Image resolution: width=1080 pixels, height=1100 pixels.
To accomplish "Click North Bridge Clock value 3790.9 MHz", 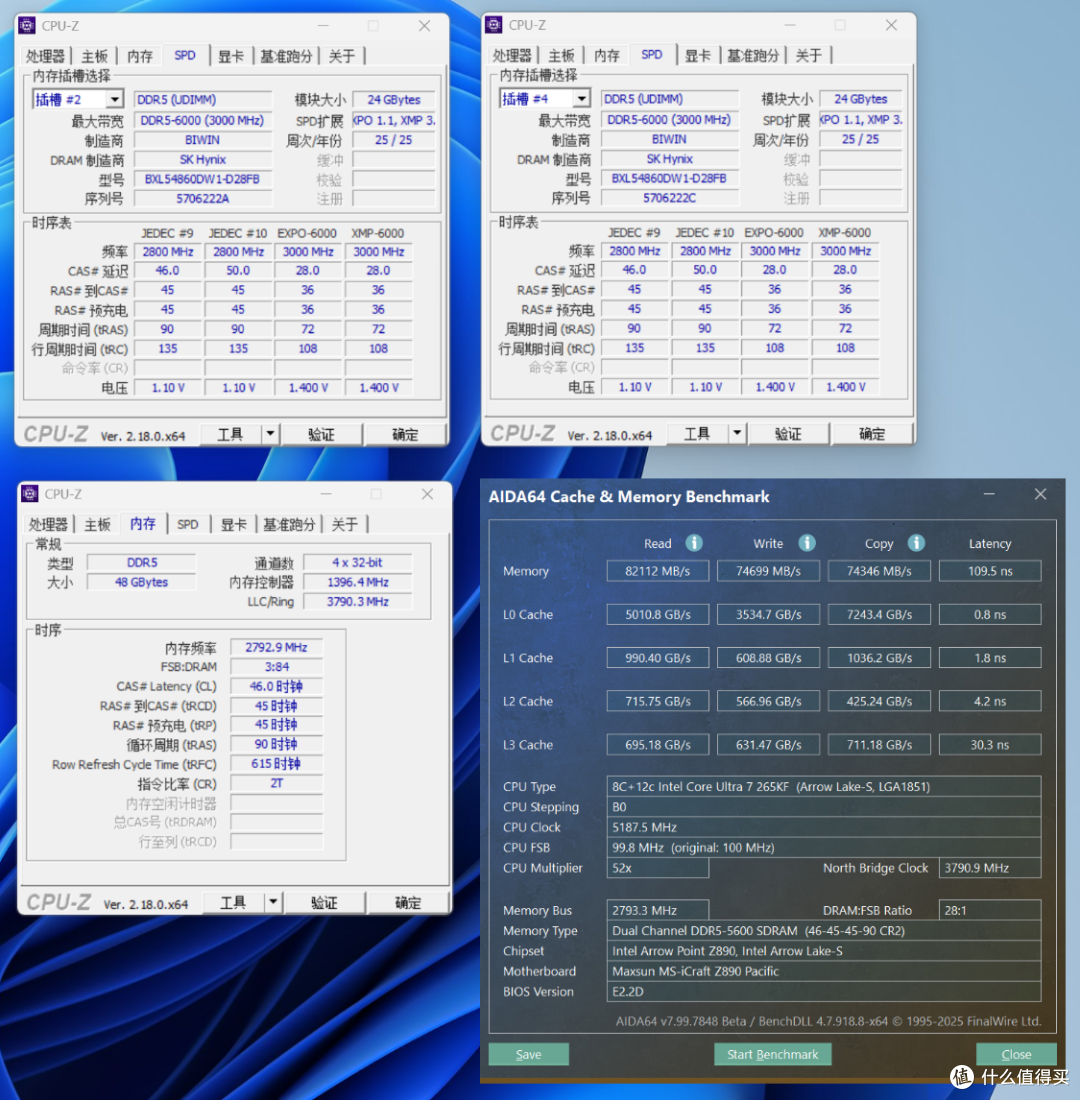I will [990, 868].
